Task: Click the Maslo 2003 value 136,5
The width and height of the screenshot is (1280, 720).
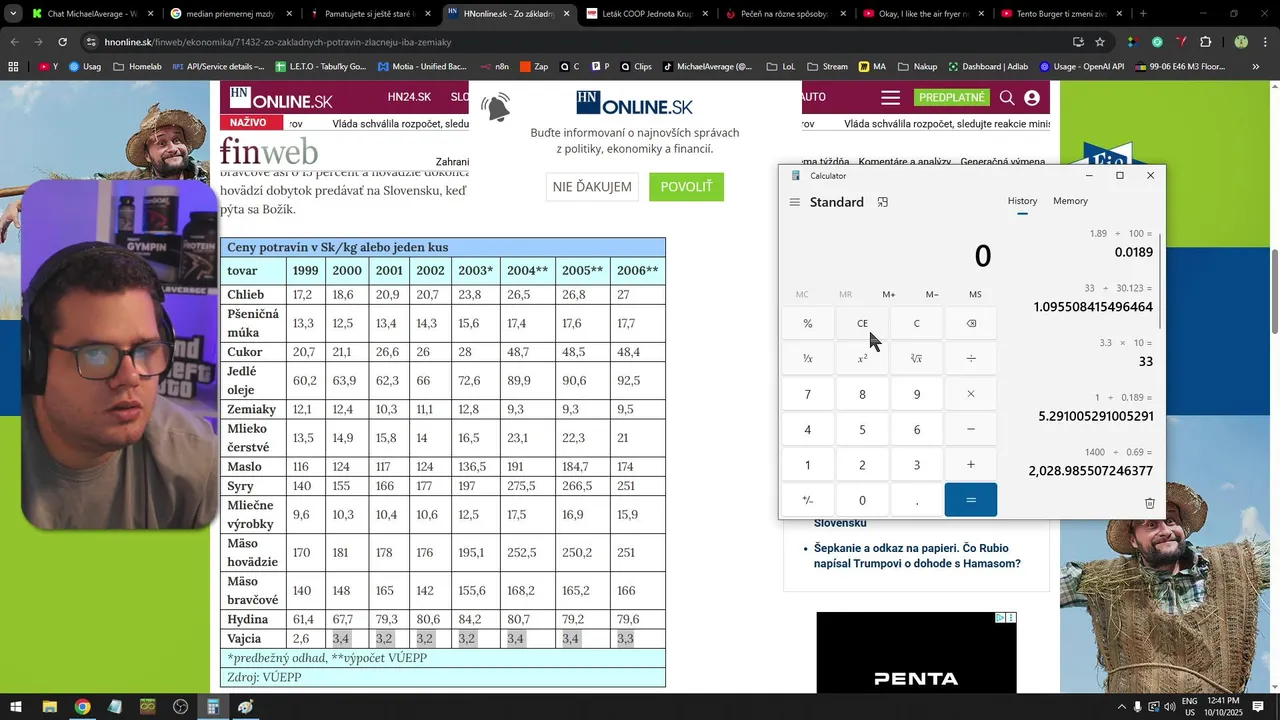Action: coord(471,467)
